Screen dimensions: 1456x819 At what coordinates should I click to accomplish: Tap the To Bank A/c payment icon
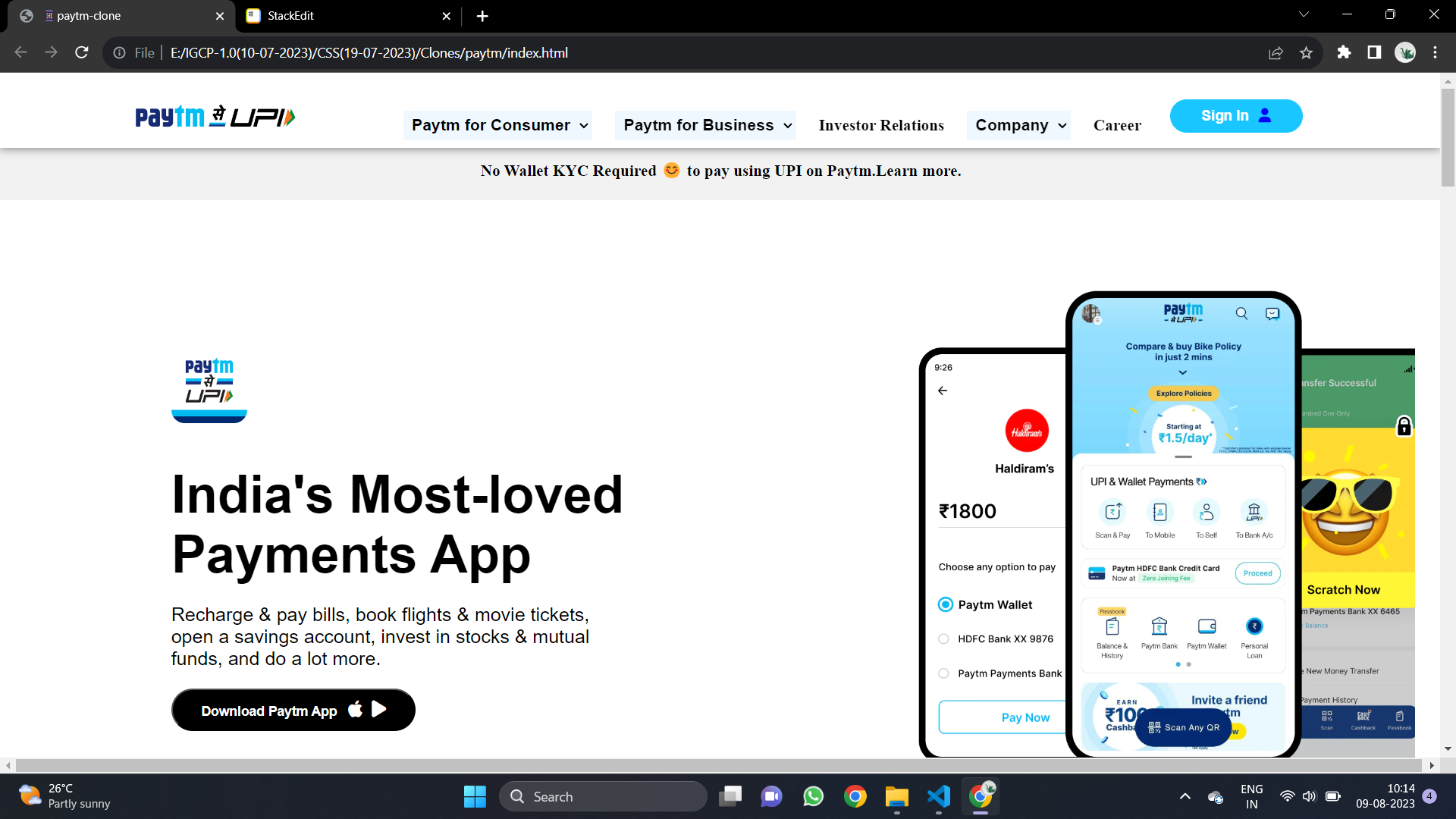1254,513
